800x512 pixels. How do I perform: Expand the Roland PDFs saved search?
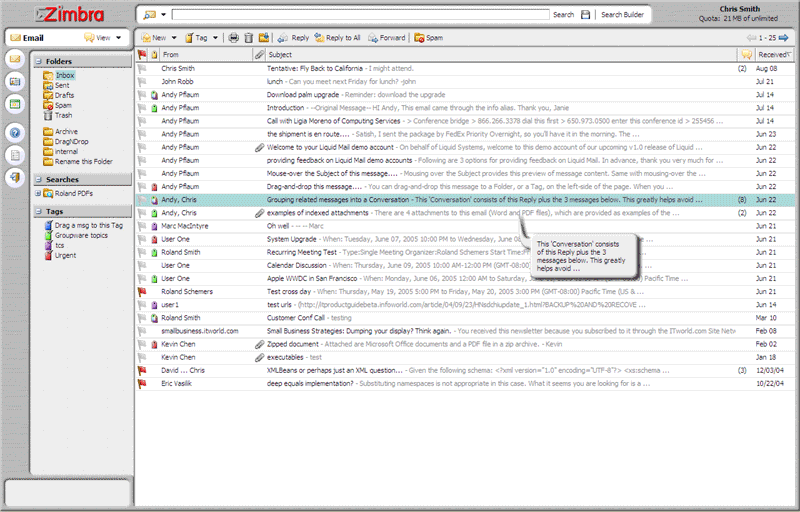[x=38, y=193]
